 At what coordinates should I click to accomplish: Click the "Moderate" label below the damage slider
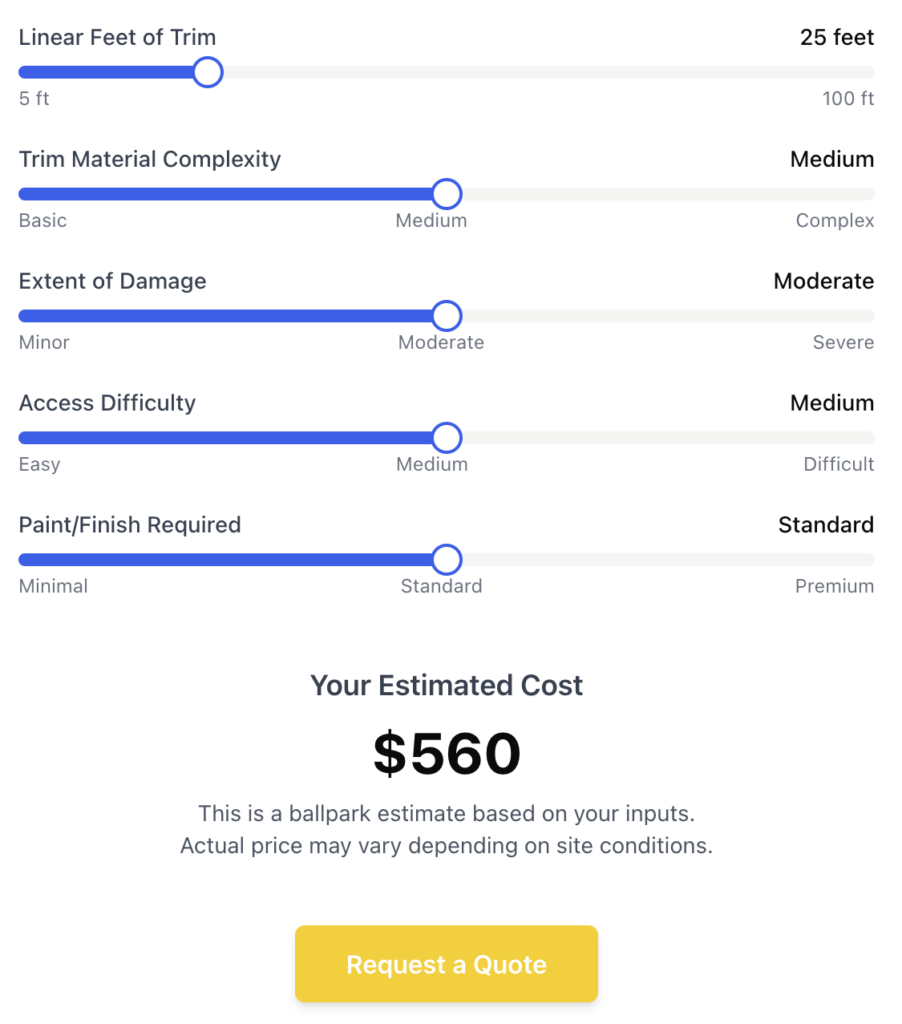pyautogui.click(x=441, y=343)
